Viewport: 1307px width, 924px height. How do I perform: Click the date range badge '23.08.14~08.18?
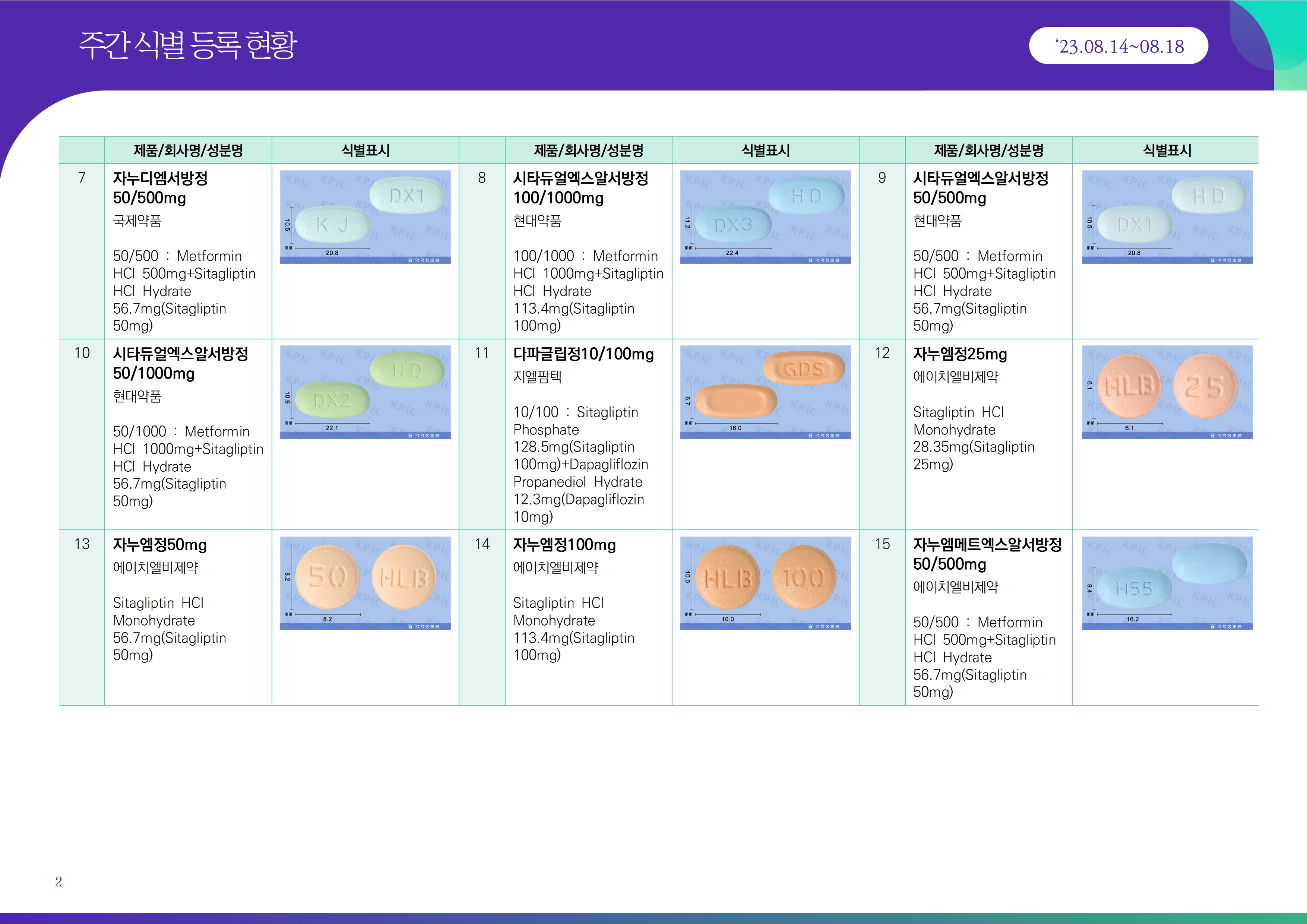coord(1118,46)
